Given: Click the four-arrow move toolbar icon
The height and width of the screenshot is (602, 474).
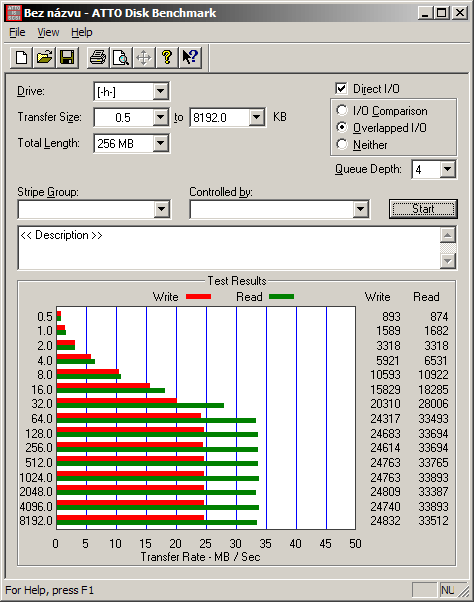Looking at the screenshot, I should coord(144,58).
